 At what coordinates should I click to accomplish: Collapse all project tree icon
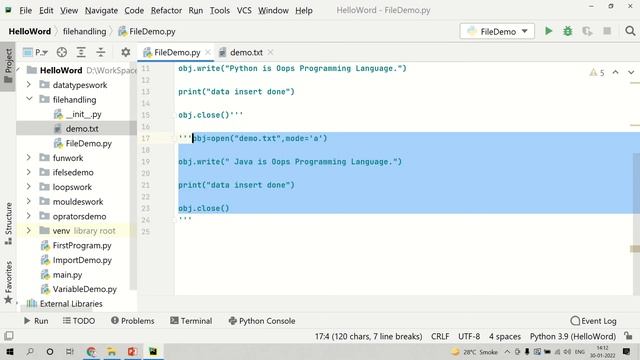pos(100,52)
